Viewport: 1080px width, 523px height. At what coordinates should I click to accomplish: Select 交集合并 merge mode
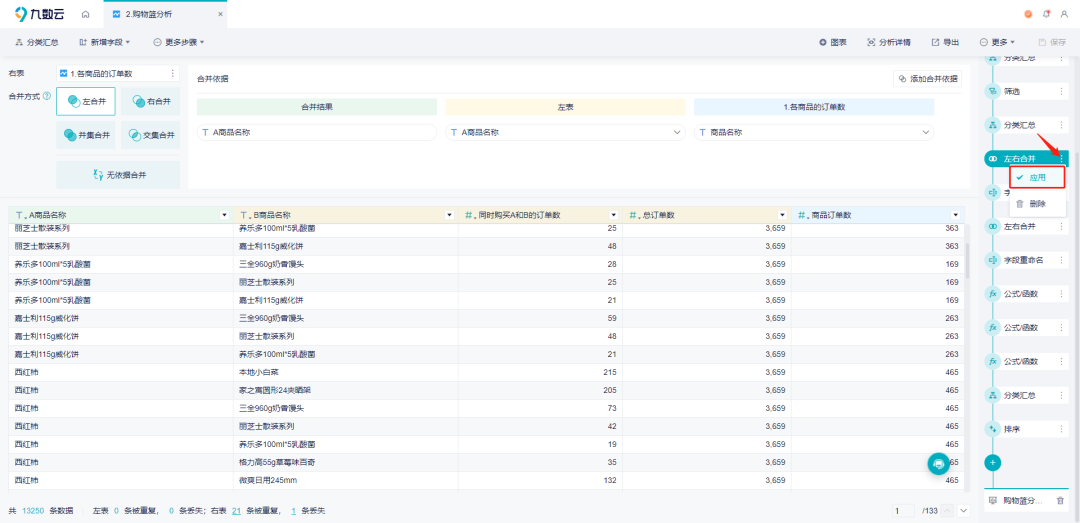(150, 135)
